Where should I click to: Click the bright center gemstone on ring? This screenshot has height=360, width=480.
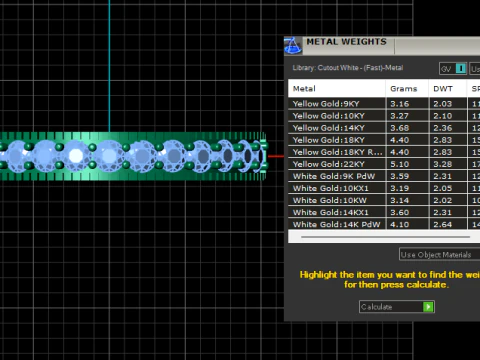76,156
